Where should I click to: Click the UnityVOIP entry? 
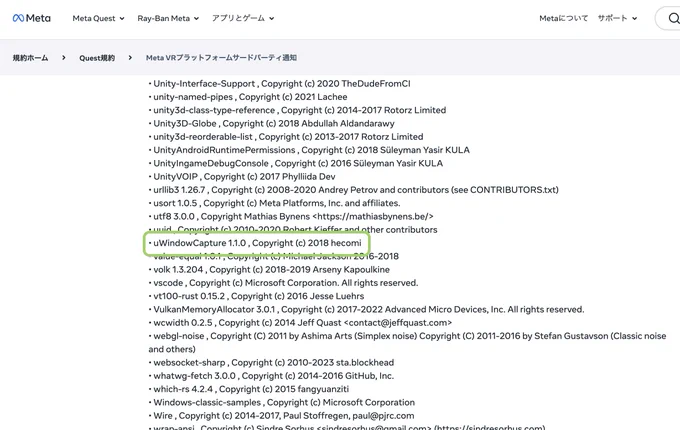click(x=242, y=176)
